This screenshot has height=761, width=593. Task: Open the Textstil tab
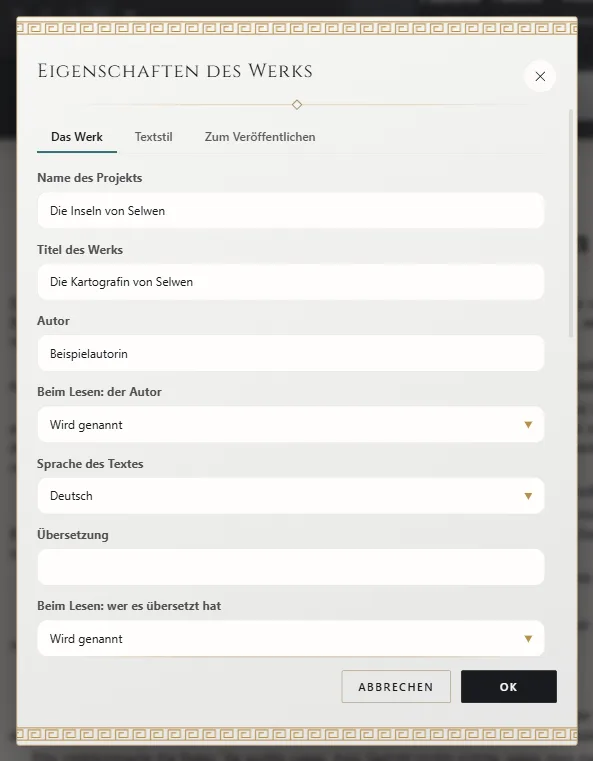click(153, 137)
